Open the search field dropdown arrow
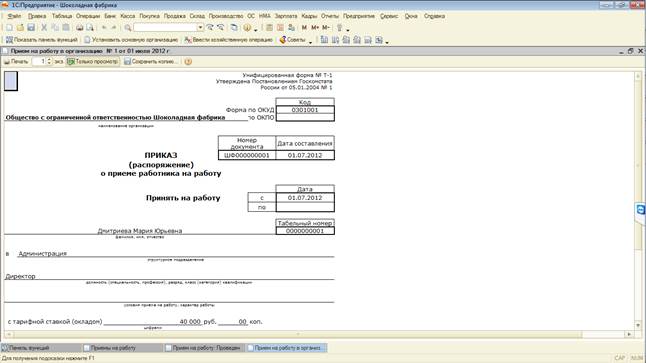Viewport: 646px width, 363px height. [x=200, y=28]
